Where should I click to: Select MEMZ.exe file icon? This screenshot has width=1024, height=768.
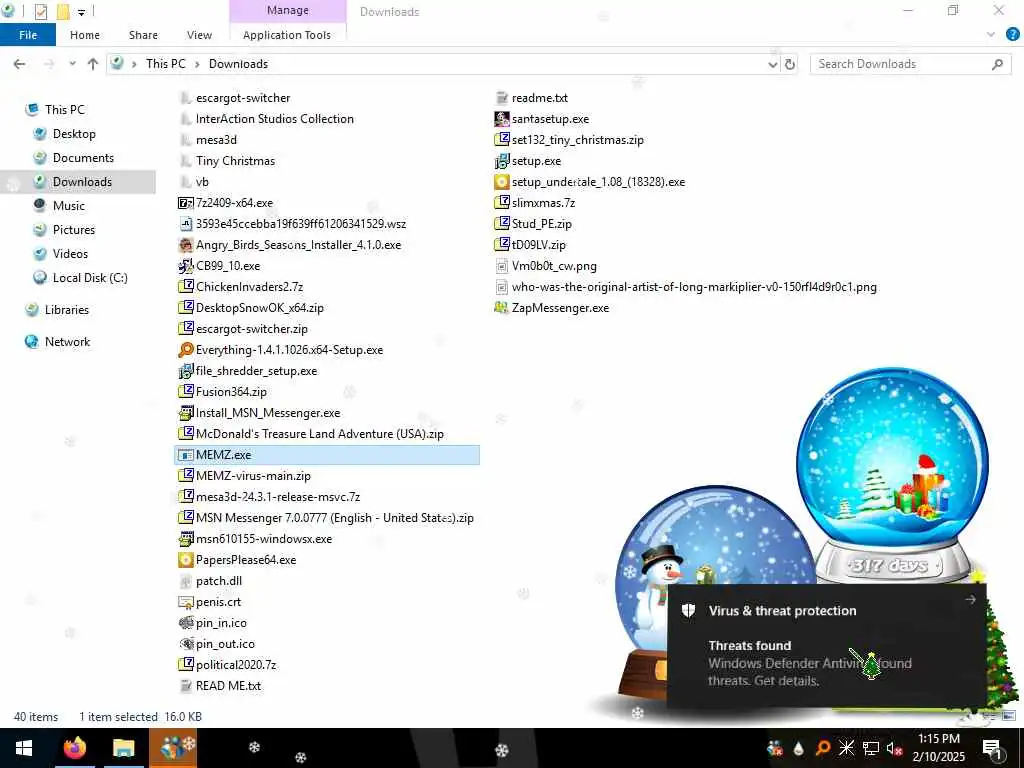pos(185,455)
